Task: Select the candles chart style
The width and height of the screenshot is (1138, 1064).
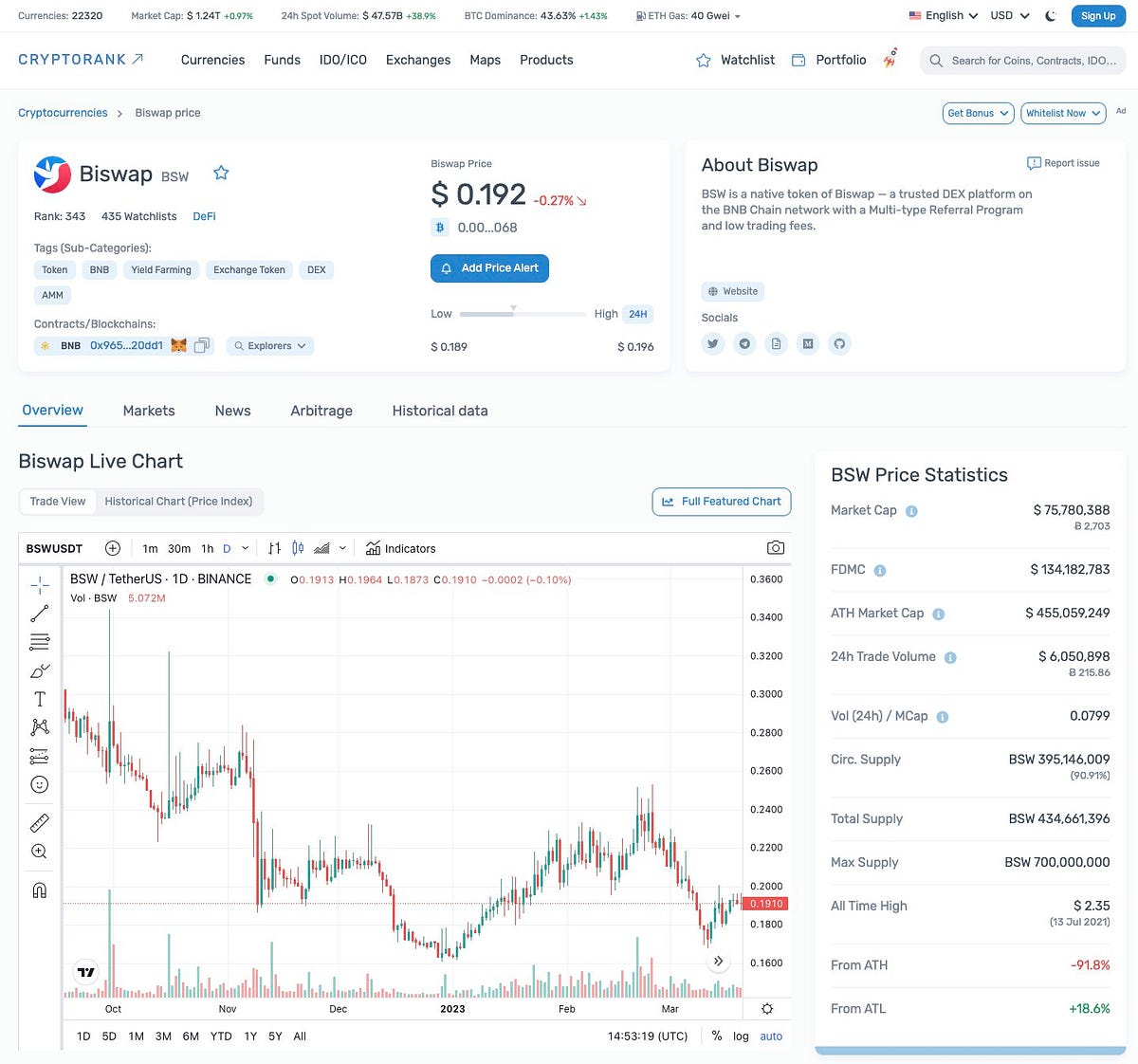Action: click(298, 548)
